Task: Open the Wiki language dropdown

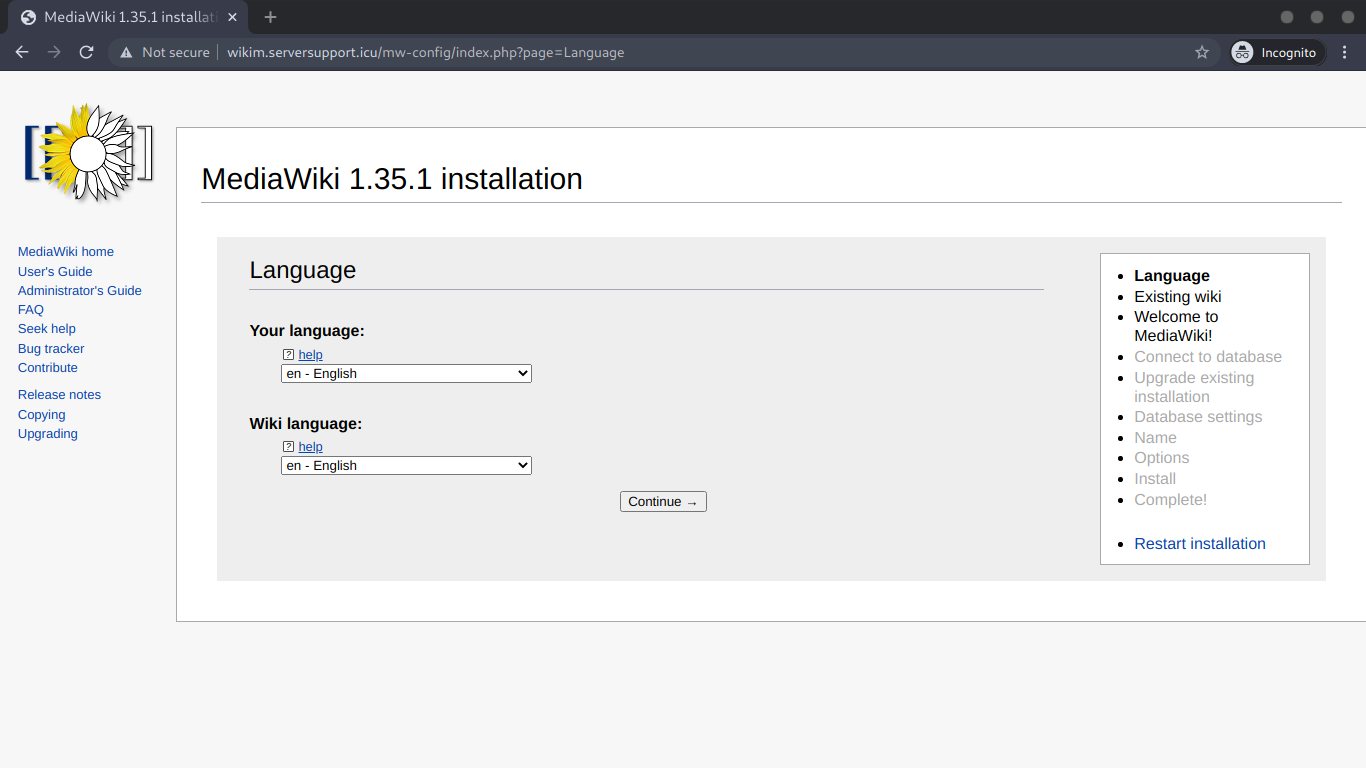Action: click(x=406, y=466)
